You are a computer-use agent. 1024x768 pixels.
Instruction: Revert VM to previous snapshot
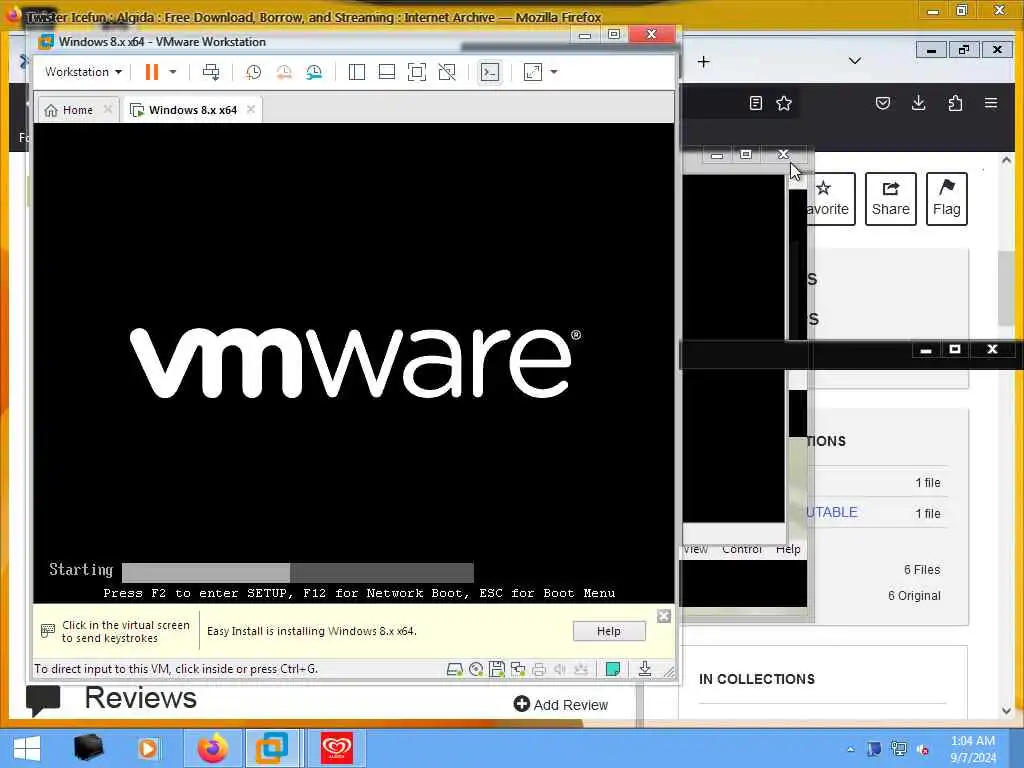[284, 72]
